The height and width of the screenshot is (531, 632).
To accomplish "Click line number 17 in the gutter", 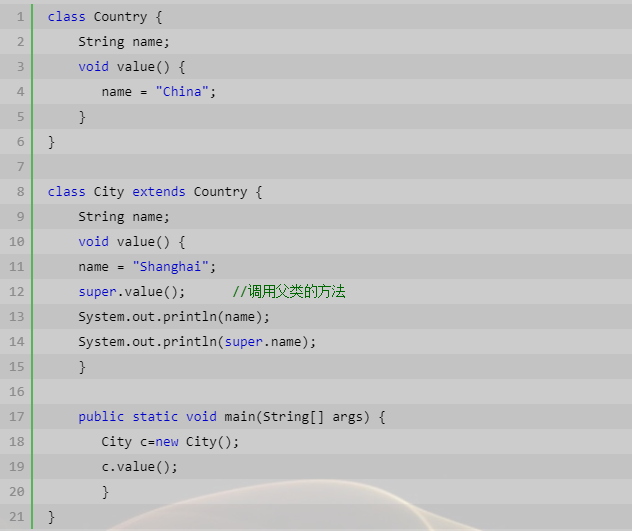I will (x=17, y=417).
